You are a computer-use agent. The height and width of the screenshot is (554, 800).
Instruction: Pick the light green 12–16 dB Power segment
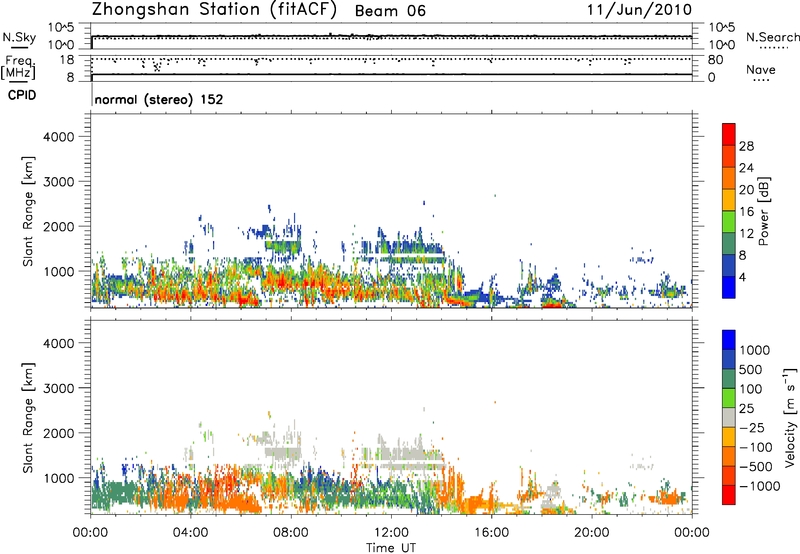tap(729, 222)
